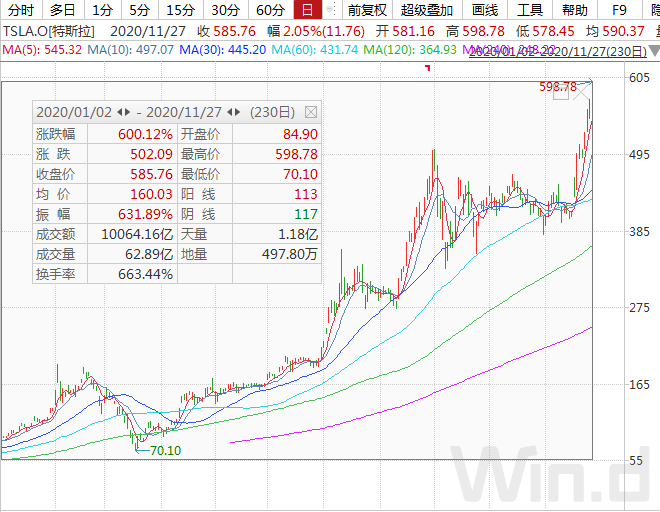Click the 开盘价 value 84.90
Image resolution: width=660 pixels, height=512 pixels.
point(300,134)
